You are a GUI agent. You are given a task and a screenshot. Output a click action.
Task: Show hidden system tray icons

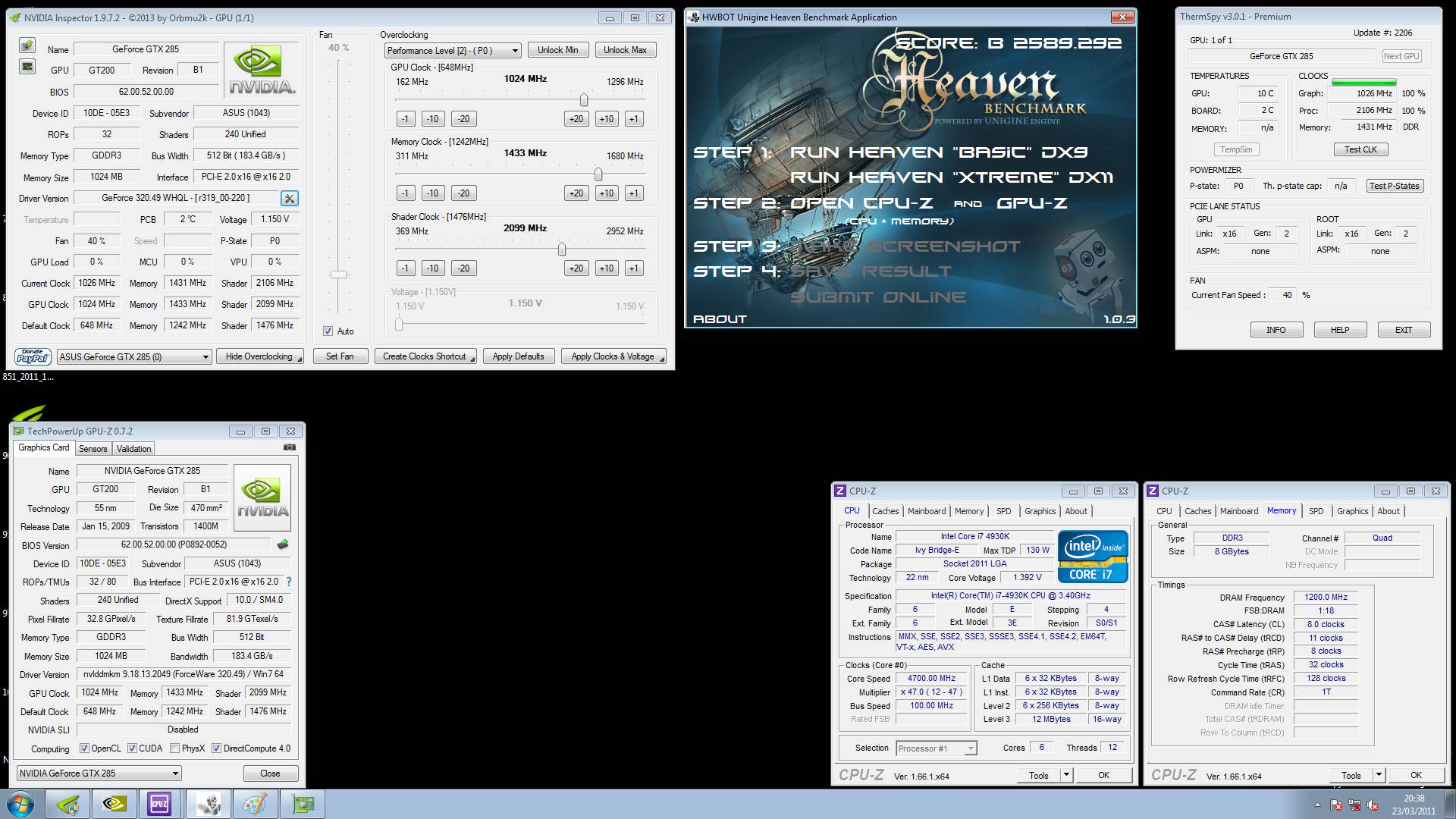click(x=1317, y=805)
